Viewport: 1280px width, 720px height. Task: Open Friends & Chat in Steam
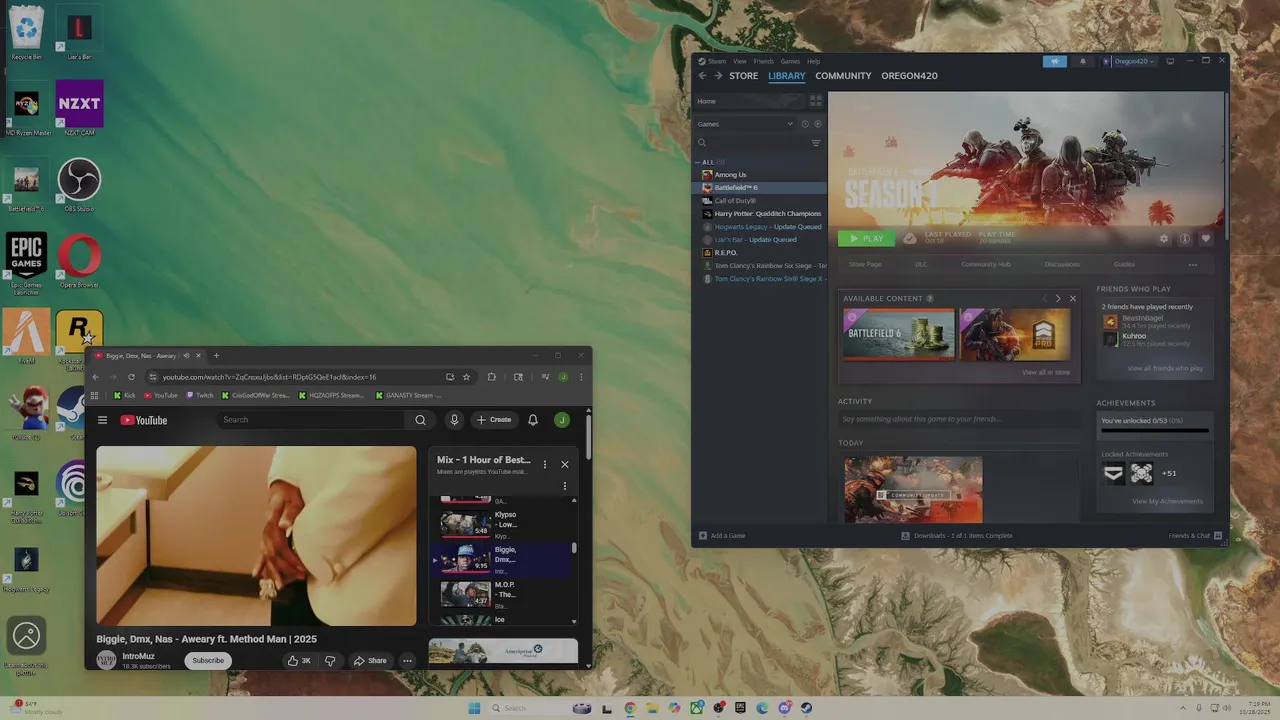(x=1195, y=536)
